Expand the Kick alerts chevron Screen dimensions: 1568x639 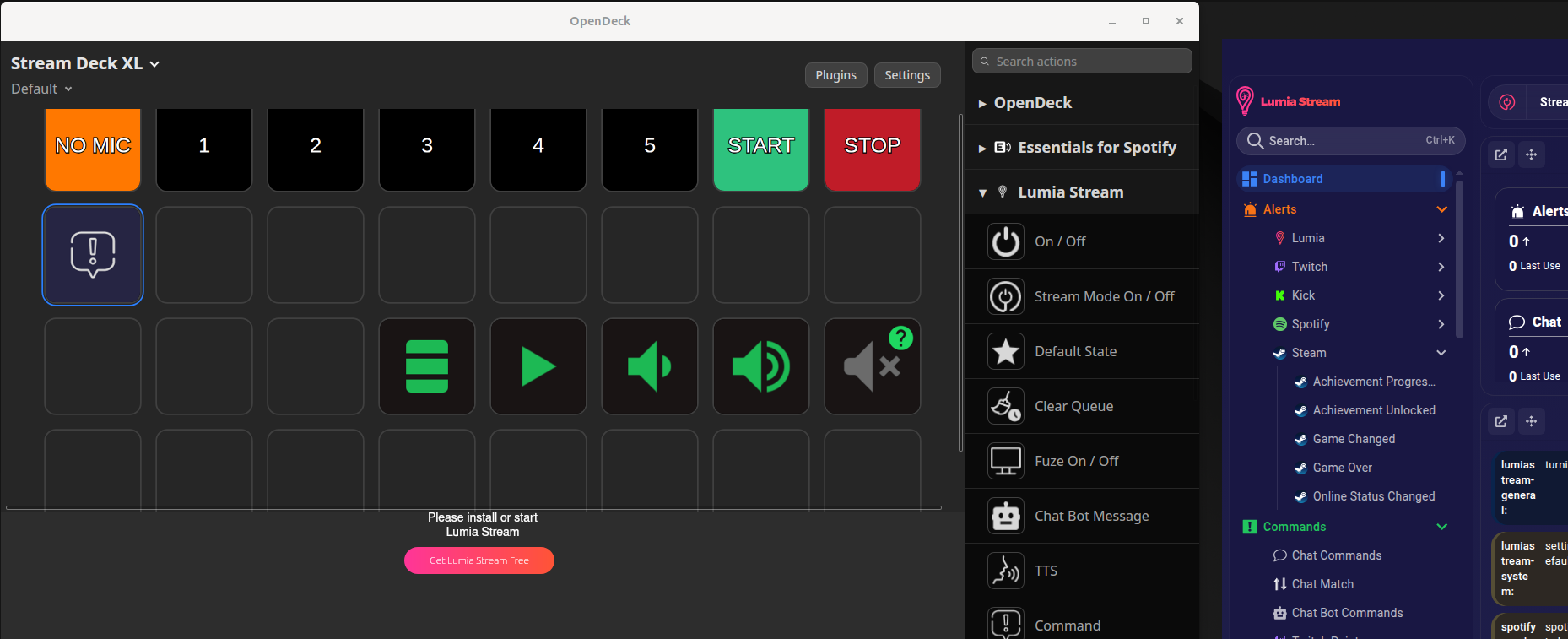pos(1441,295)
